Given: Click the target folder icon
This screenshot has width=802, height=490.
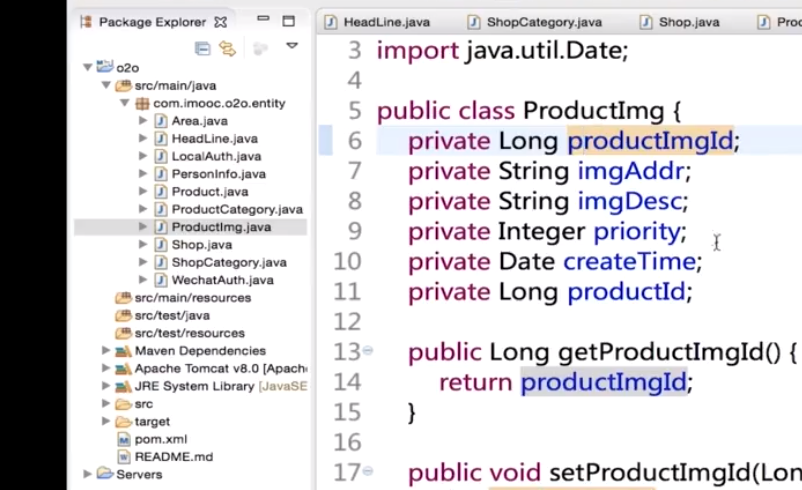Looking at the screenshot, I should [x=124, y=421].
